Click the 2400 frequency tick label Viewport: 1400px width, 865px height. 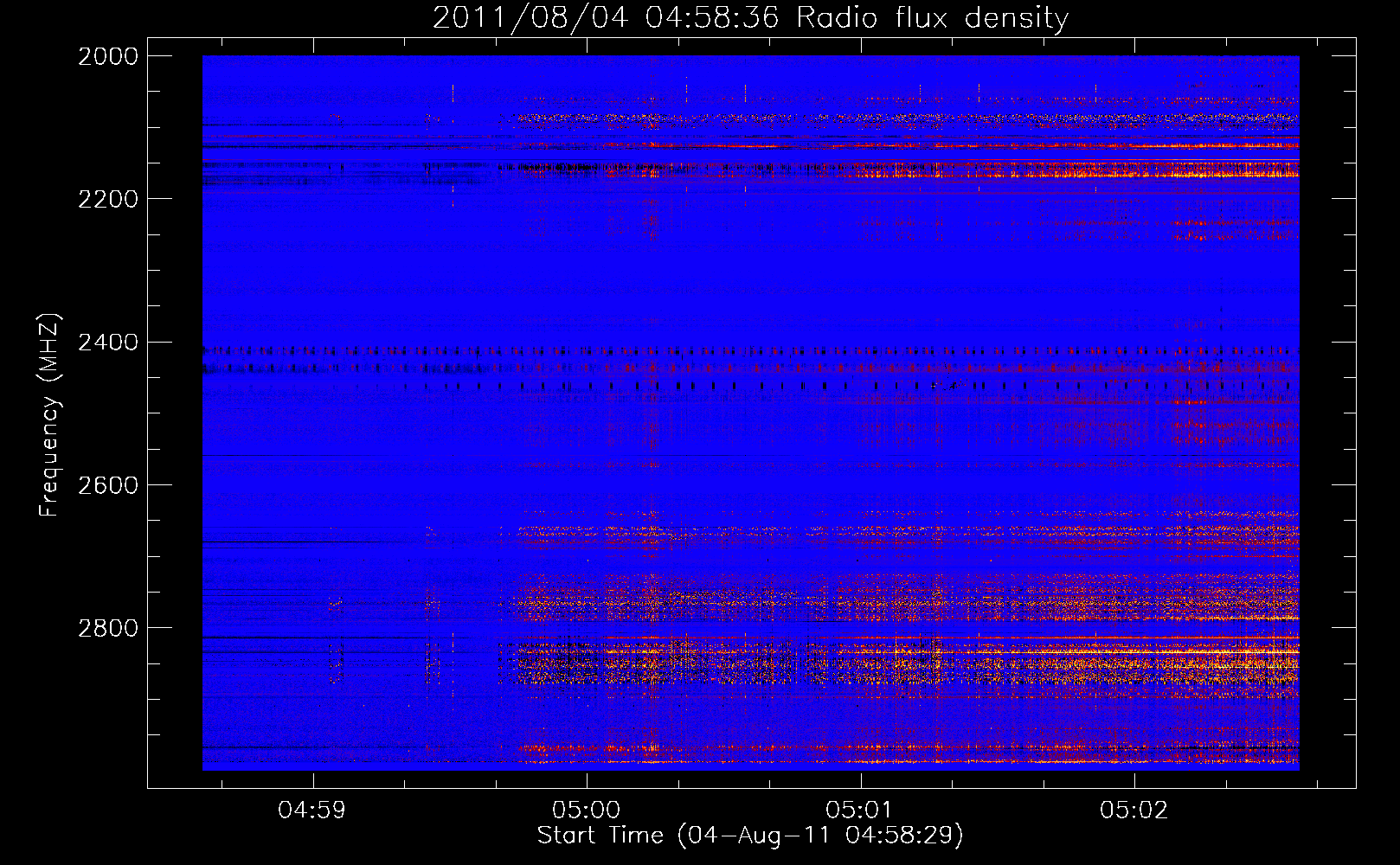(x=108, y=343)
